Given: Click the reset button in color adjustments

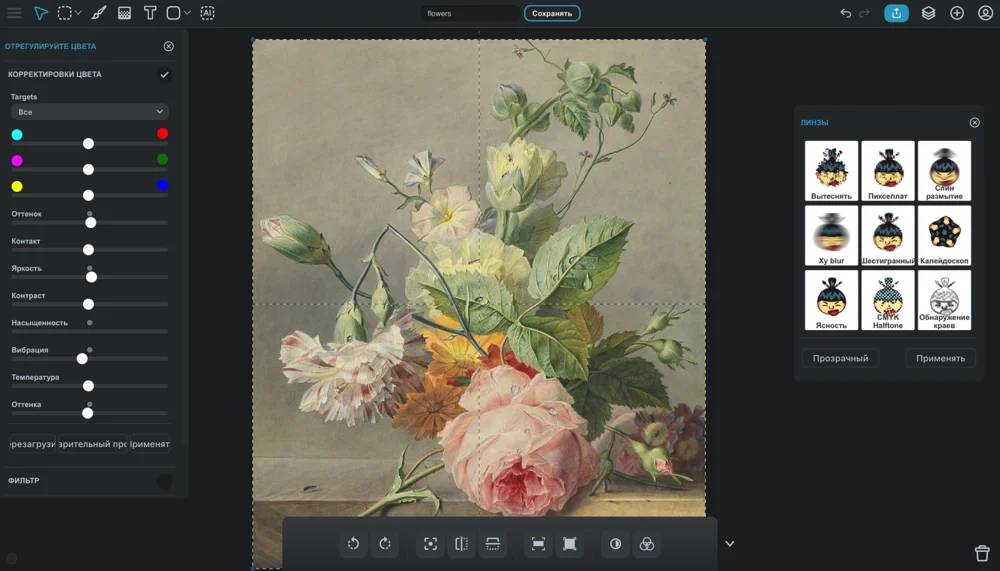Looking at the screenshot, I should coord(33,444).
